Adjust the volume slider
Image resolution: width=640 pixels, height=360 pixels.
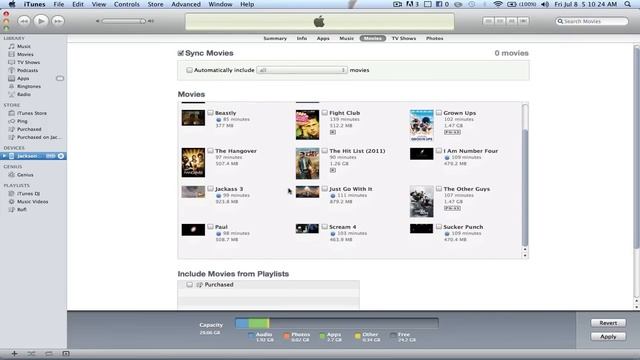(124, 21)
